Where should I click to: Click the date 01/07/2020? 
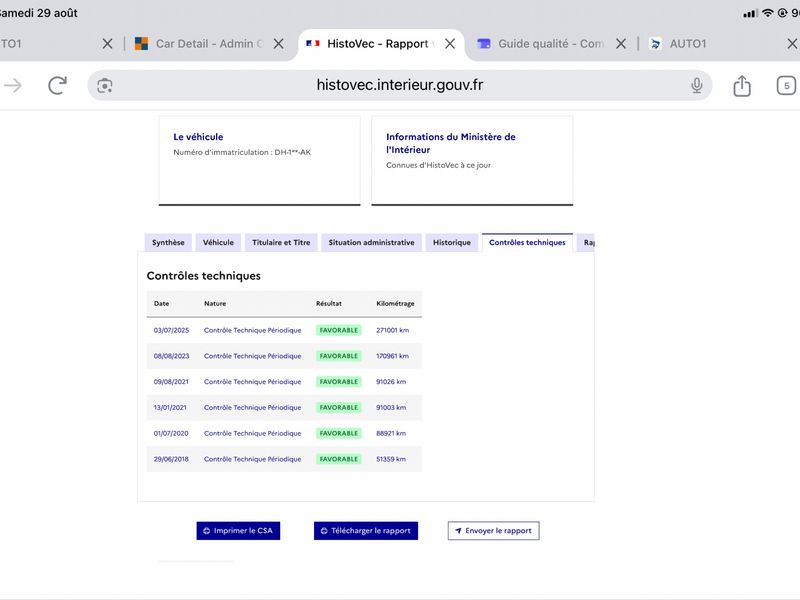coord(171,433)
